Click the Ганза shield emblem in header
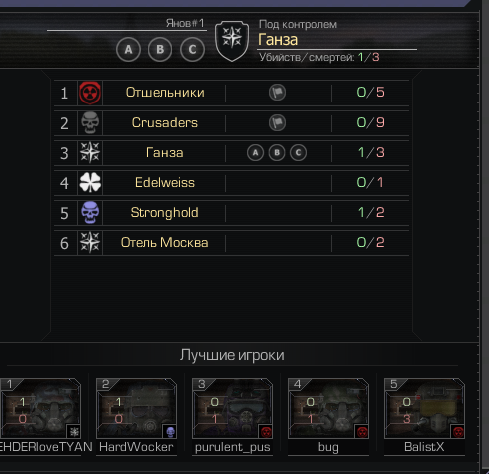489x474 pixels. [232, 41]
